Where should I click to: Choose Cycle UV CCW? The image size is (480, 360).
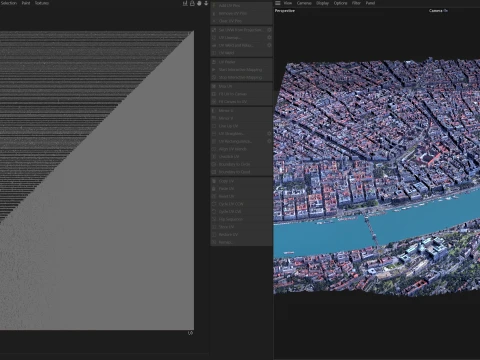[242, 204]
